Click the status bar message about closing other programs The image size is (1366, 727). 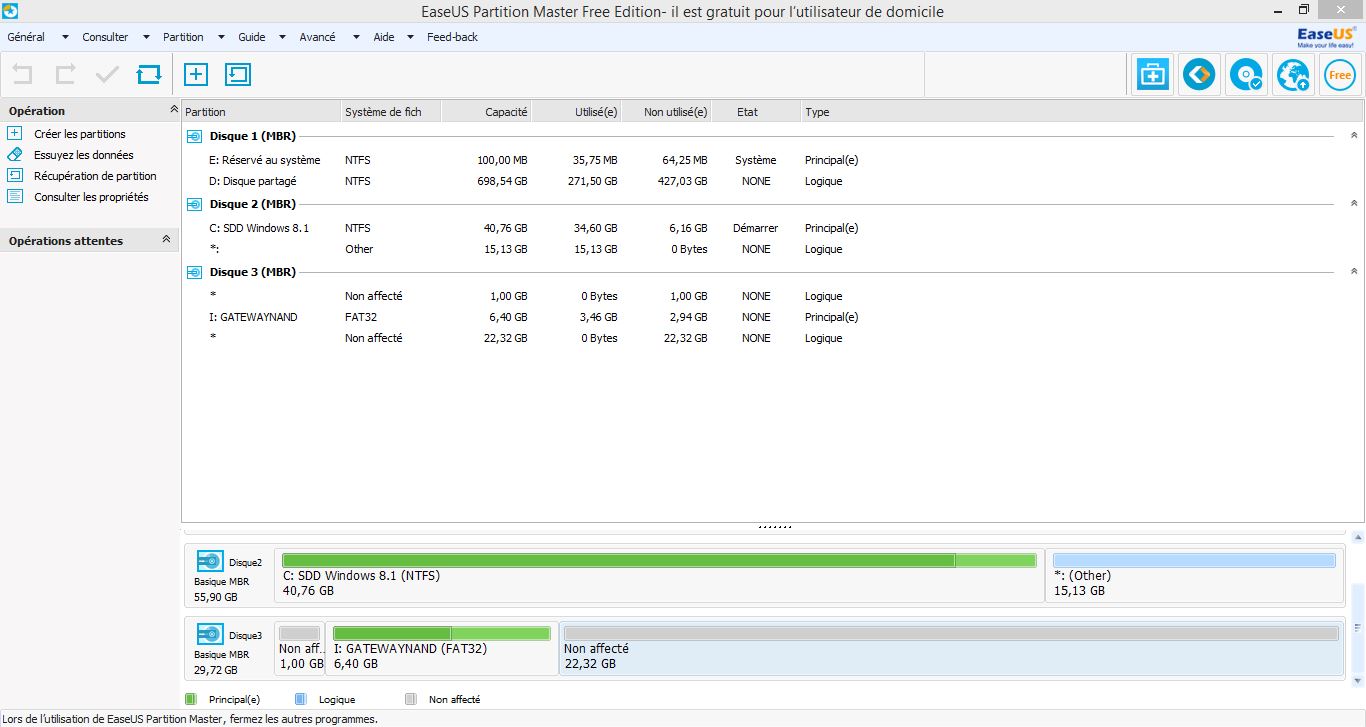191,718
